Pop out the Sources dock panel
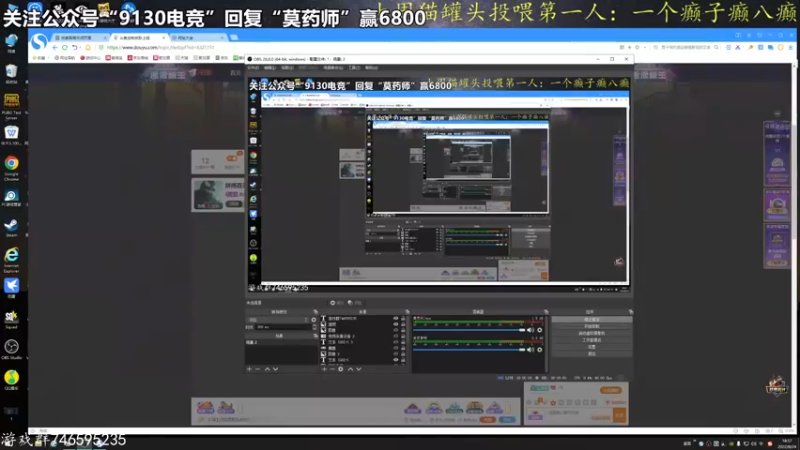 click(x=407, y=312)
